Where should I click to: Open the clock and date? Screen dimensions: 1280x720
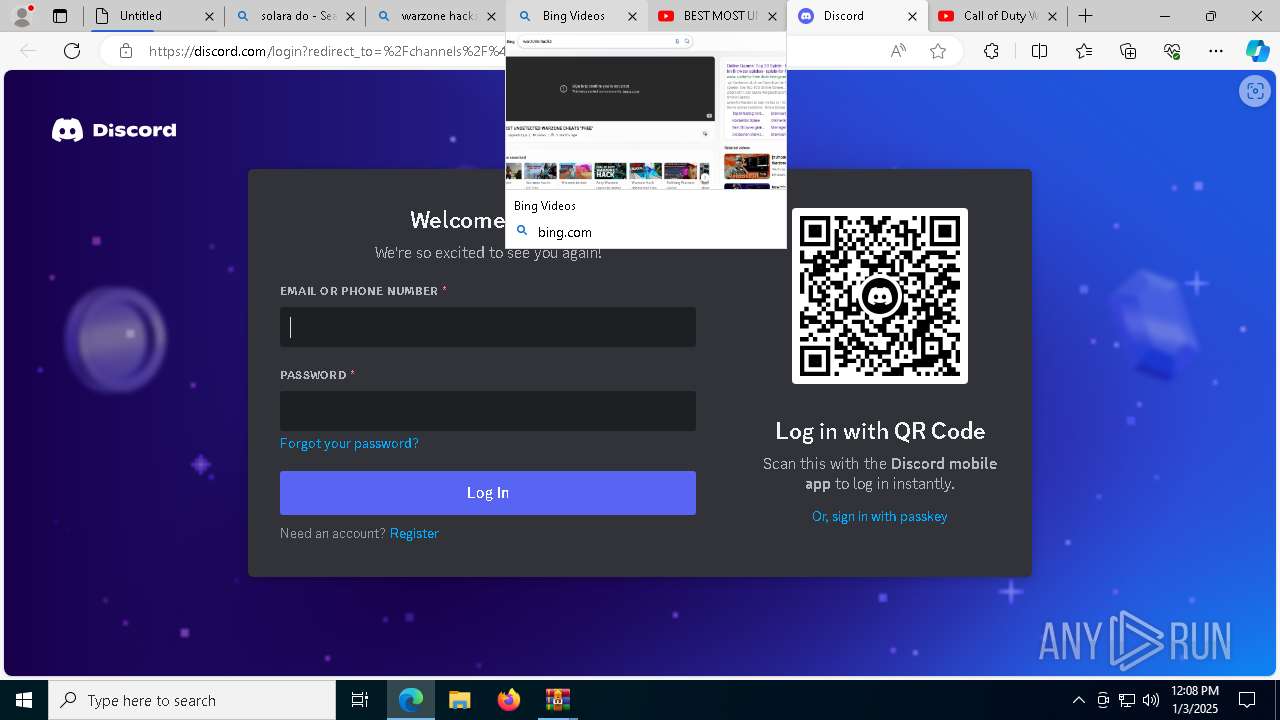tap(1194, 700)
